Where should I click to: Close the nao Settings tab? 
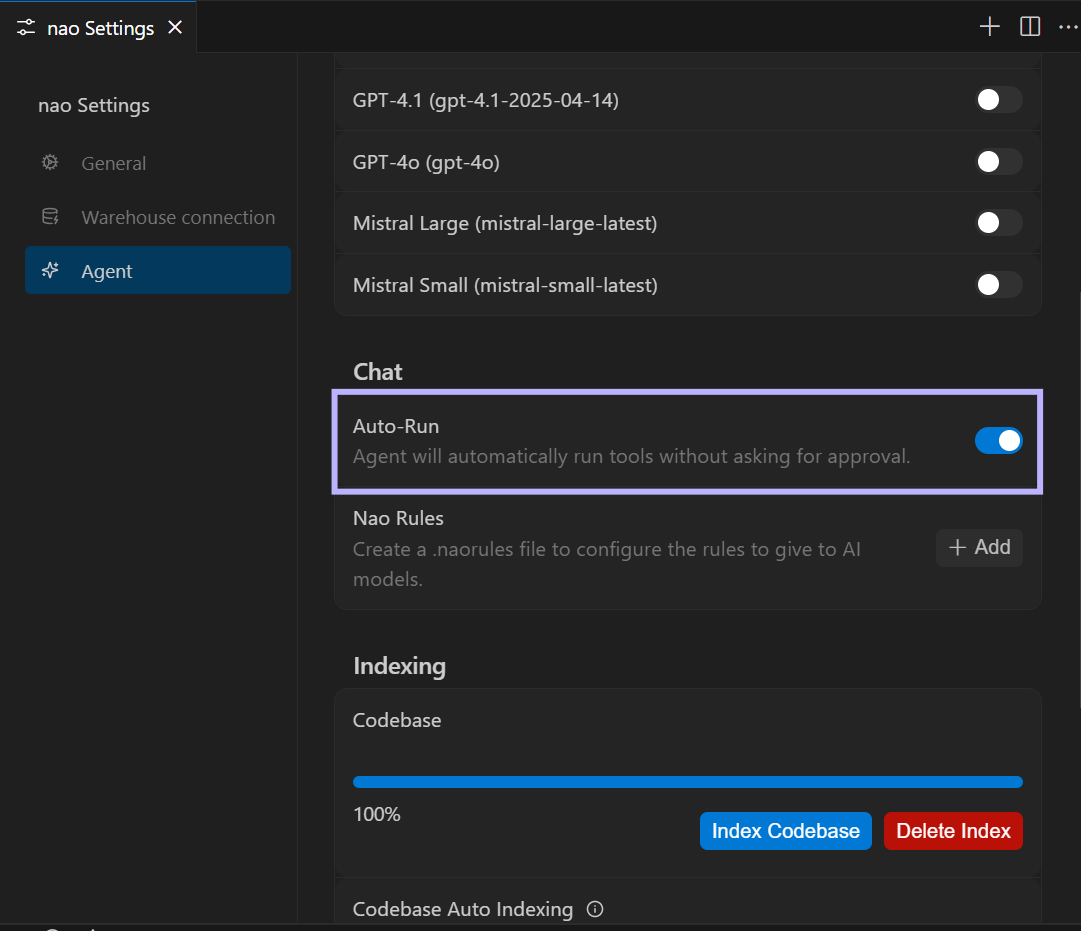point(175,28)
